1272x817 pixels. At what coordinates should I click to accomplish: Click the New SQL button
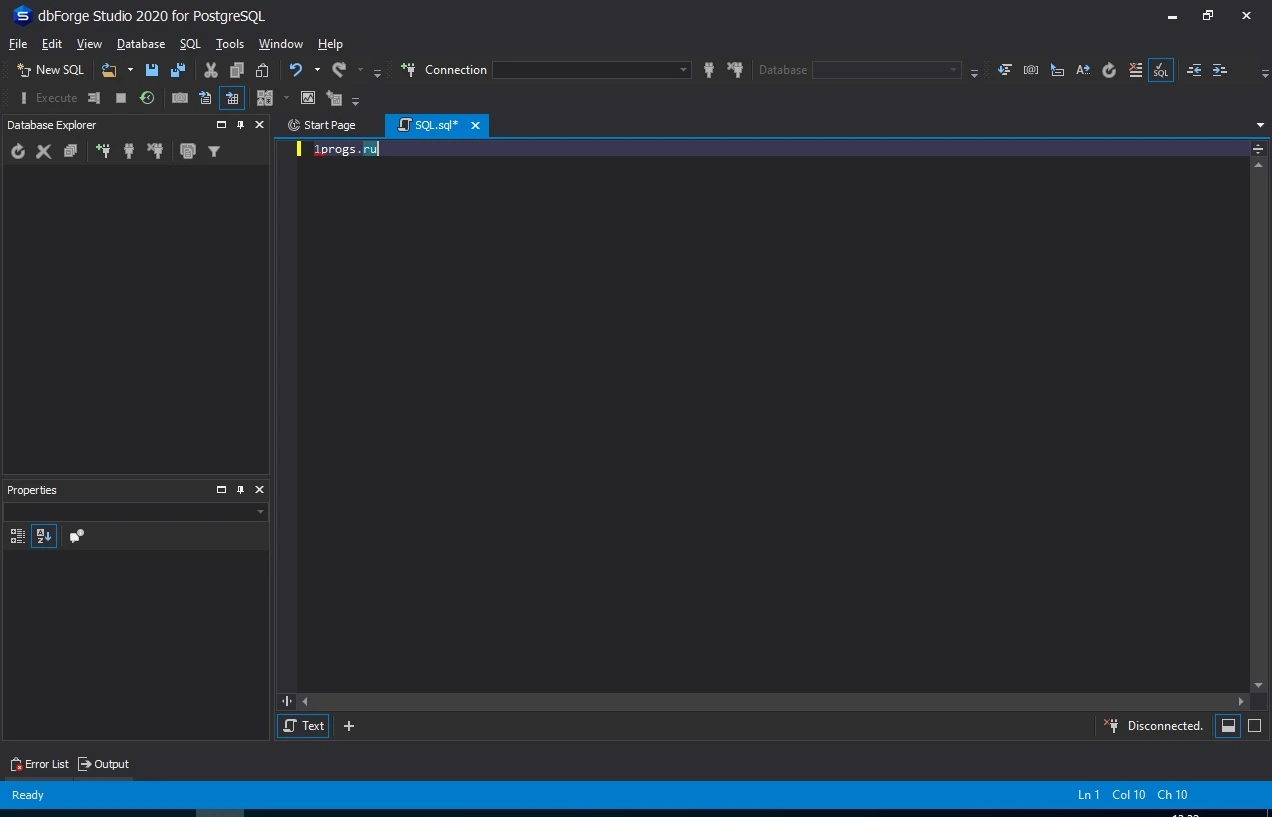click(x=51, y=70)
